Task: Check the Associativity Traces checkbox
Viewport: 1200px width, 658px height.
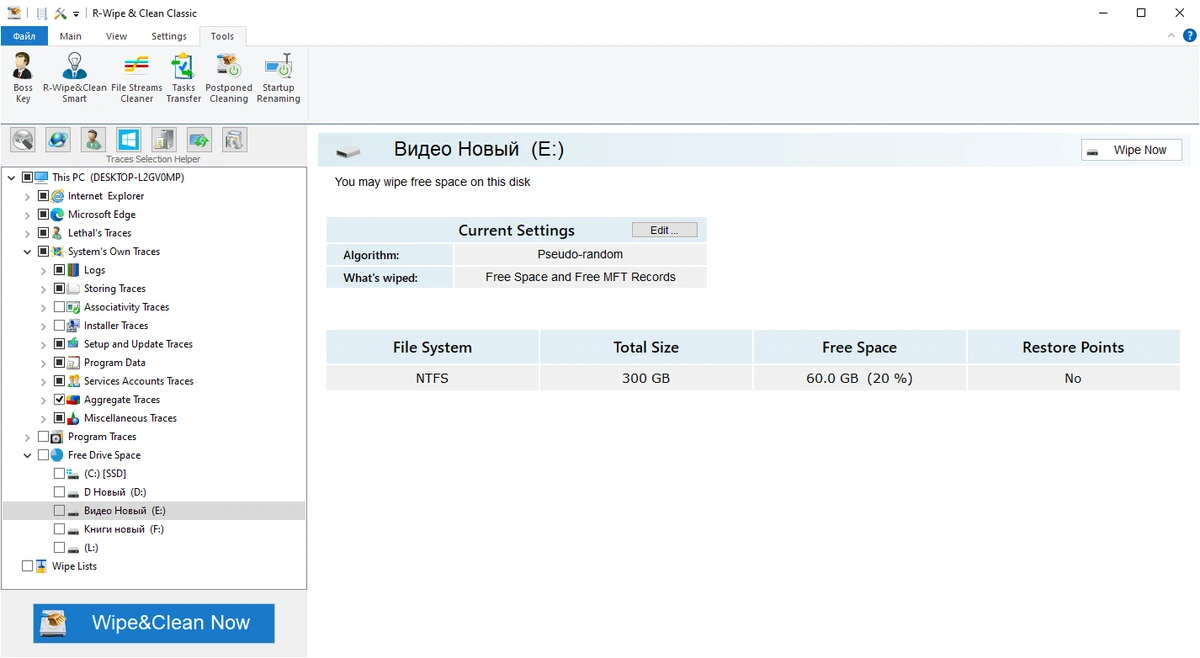Action: (x=59, y=307)
